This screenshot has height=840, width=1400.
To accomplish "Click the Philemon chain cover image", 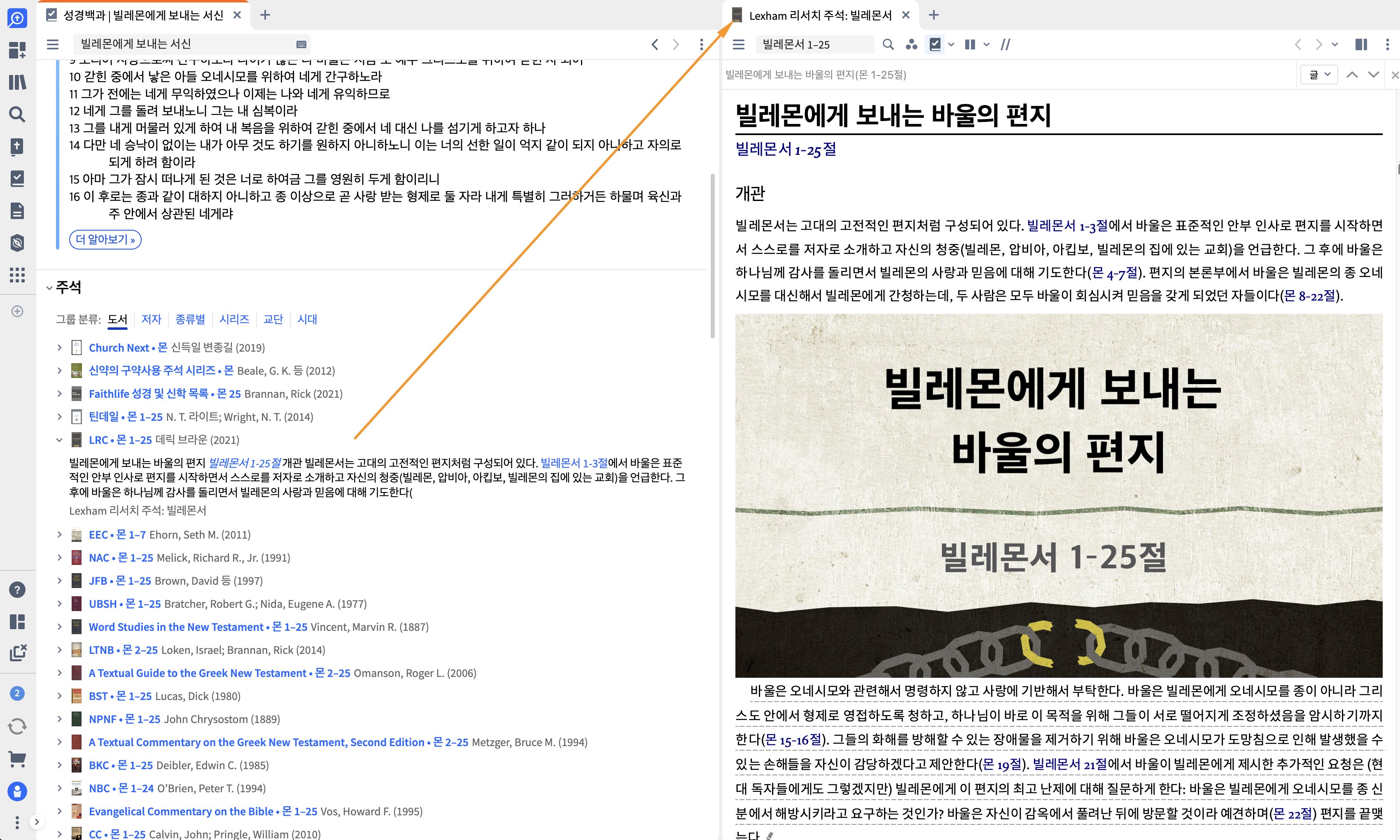I will 1059,495.
